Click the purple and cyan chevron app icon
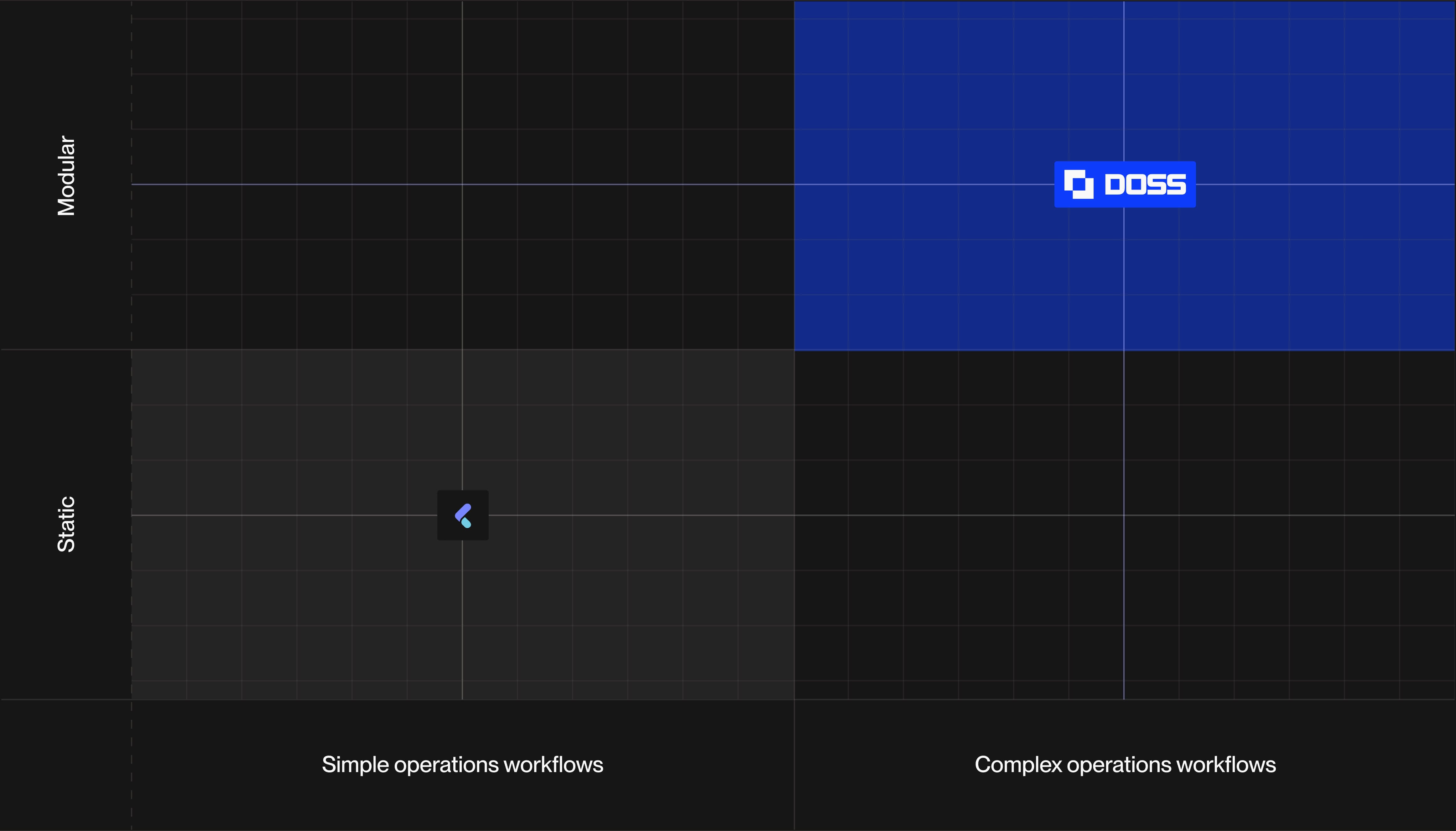Image resolution: width=1456 pixels, height=831 pixels. [x=463, y=515]
